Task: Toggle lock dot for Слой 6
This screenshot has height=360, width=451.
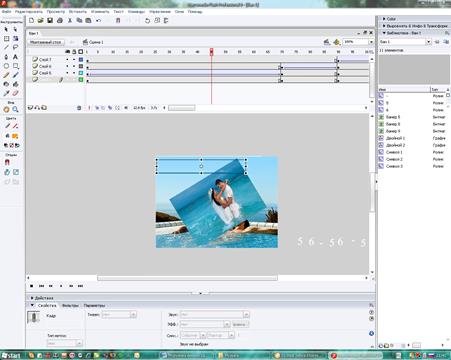Action: 74,66
